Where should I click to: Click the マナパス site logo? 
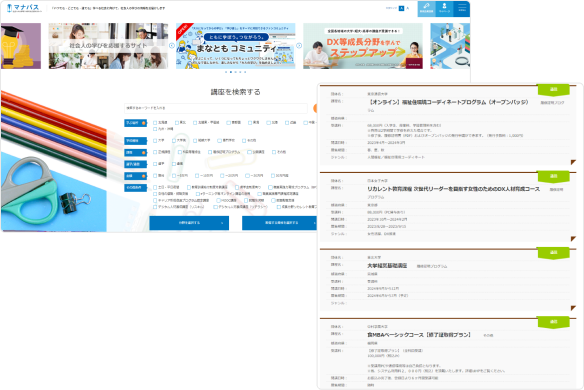[23, 8]
